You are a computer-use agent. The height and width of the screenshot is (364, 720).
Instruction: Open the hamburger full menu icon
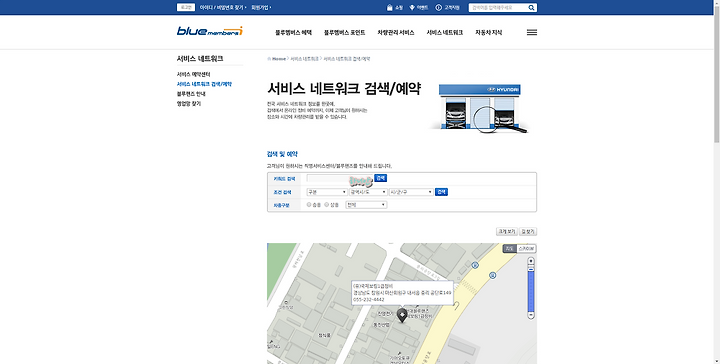pos(532,32)
